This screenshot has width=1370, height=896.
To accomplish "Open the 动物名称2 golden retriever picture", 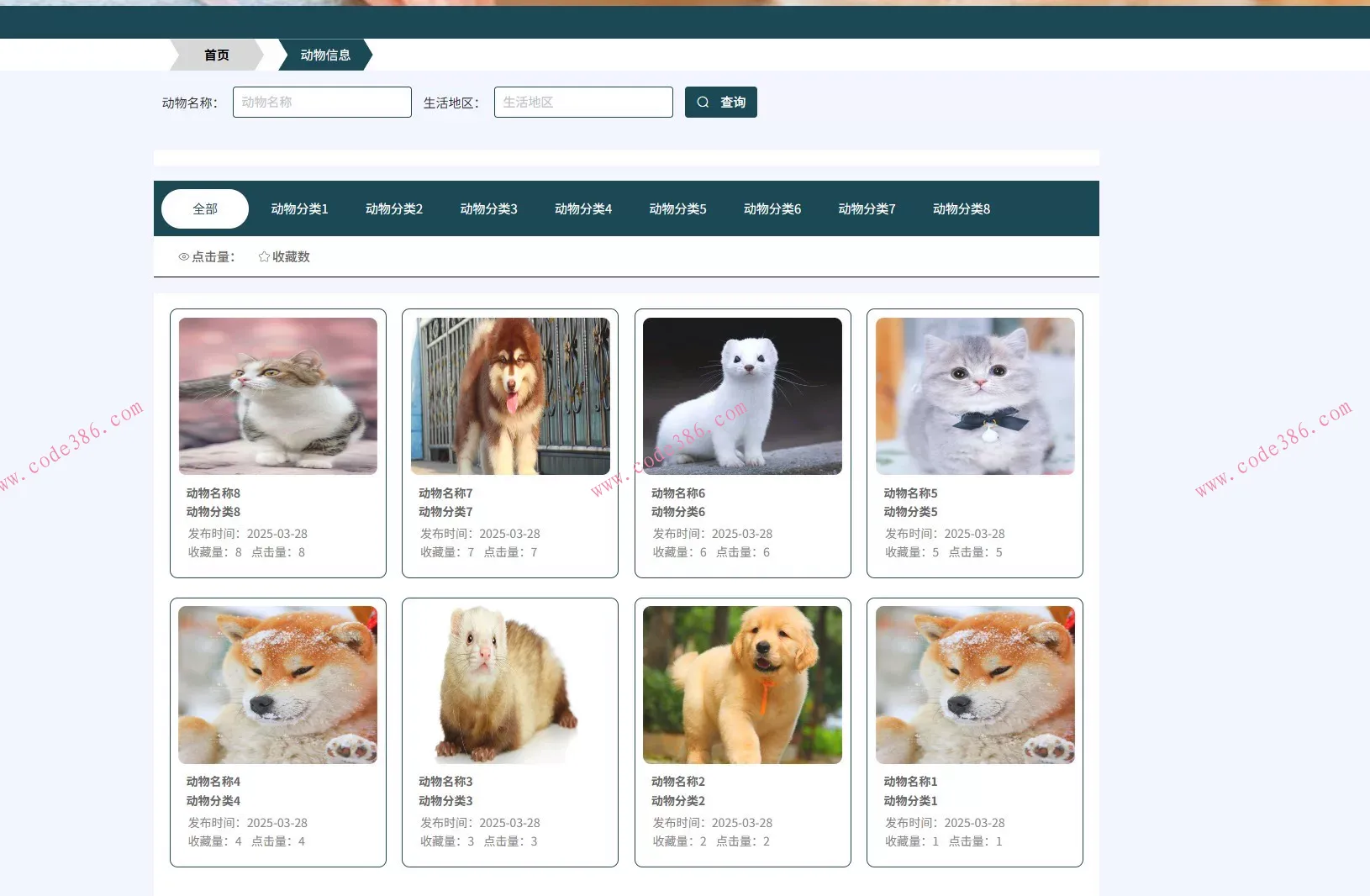I will coord(741,684).
